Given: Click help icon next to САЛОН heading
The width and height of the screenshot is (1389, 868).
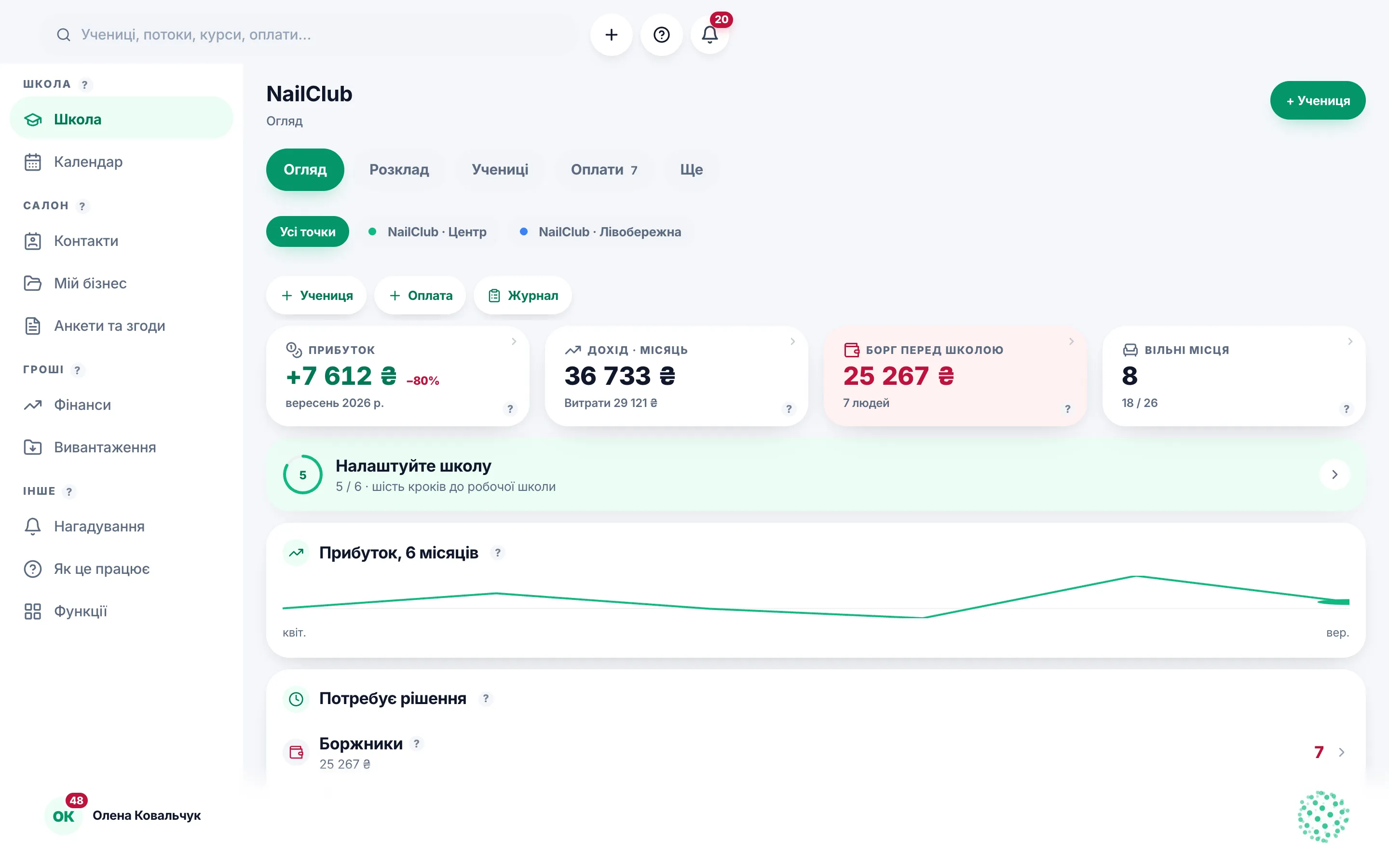Looking at the screenshot, I should (x=82, y=206).
